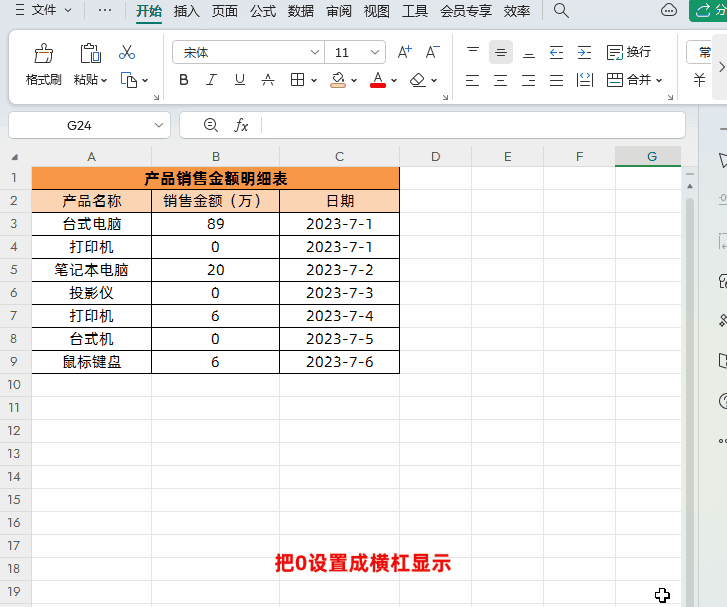Click the zoom magnifier in formula bar
The image size is (727, 607).
pos(211,125)
